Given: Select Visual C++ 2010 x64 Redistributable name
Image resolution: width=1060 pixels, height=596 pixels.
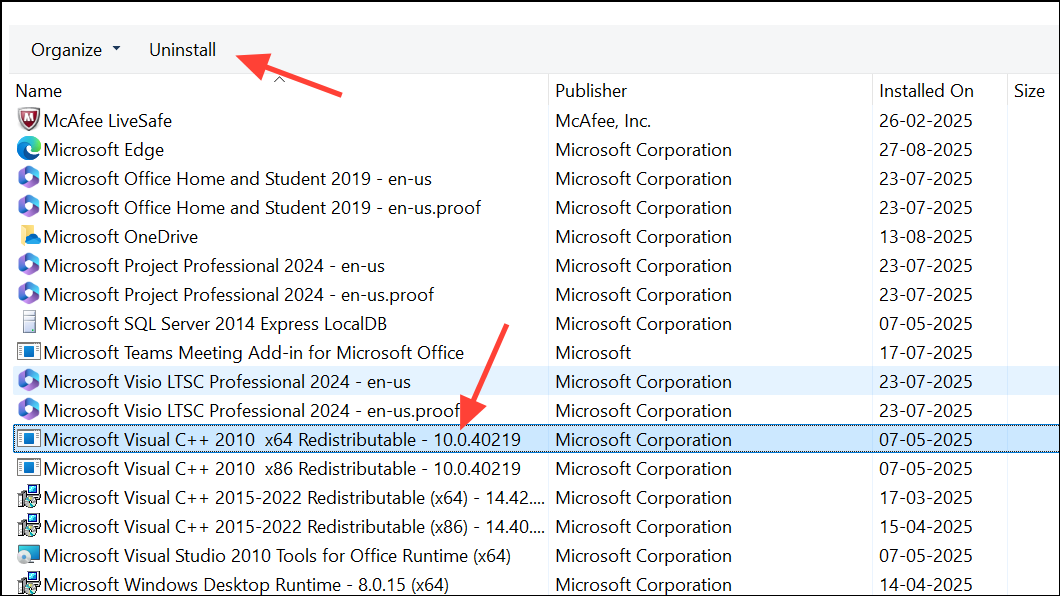Looking at the screenshot, I should [x=282, y=440].
